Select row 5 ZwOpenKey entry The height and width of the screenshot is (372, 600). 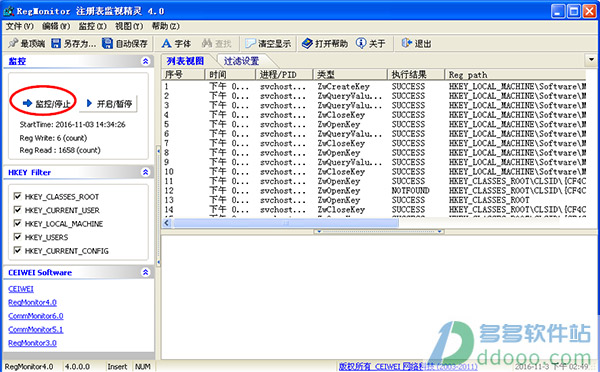point(374,124)
